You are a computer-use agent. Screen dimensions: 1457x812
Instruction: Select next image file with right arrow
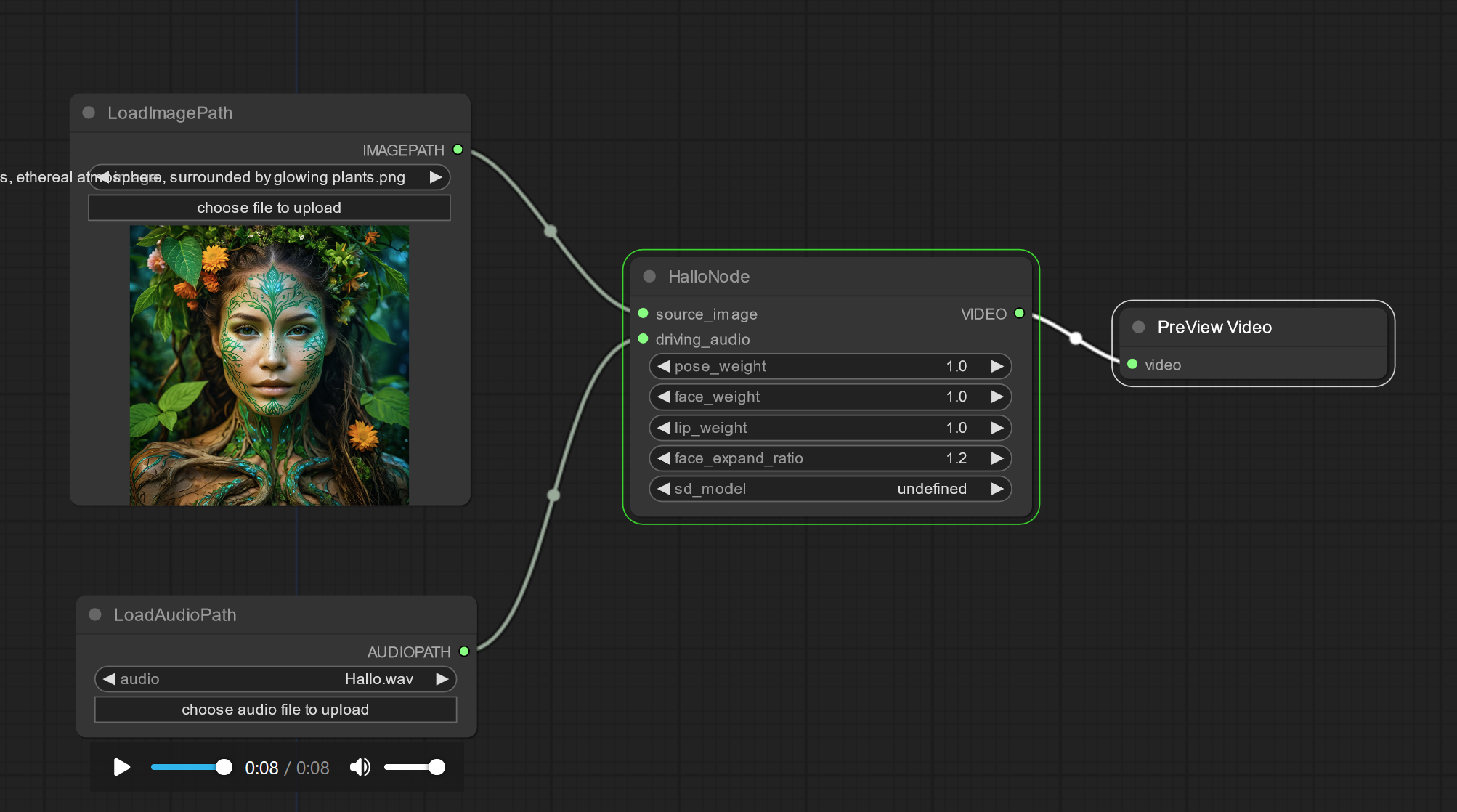coord(436,177)
